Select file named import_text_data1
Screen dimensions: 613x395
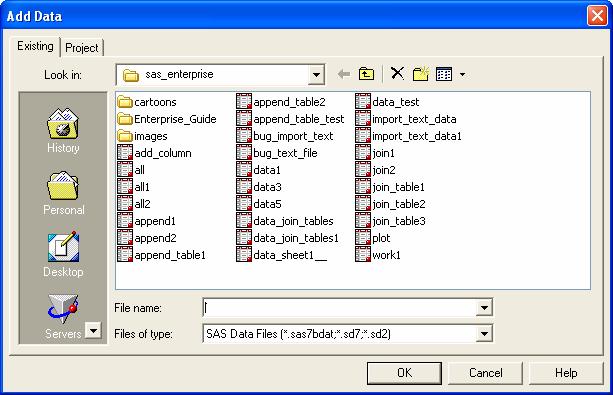tap(408, 136)
